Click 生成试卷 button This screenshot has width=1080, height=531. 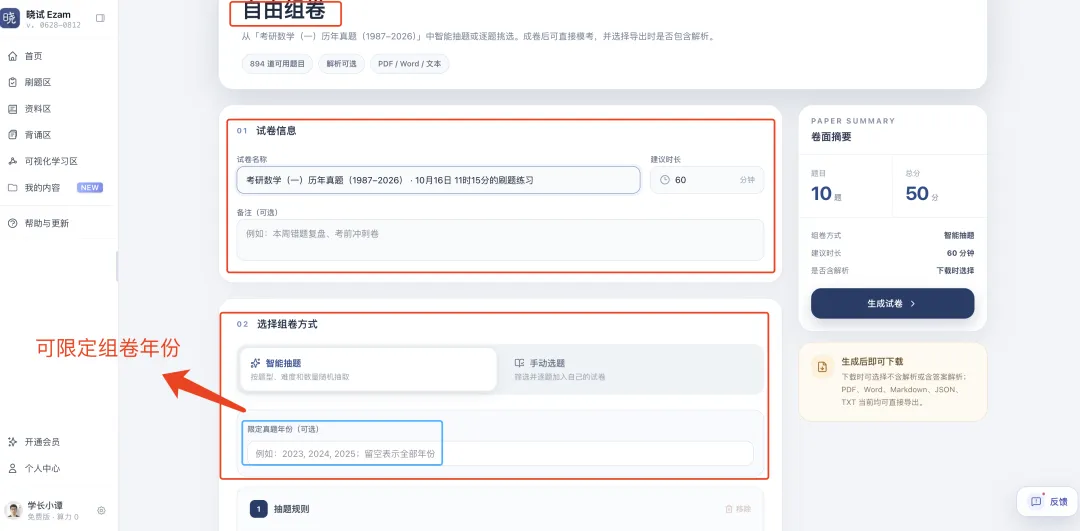point(893,303)
